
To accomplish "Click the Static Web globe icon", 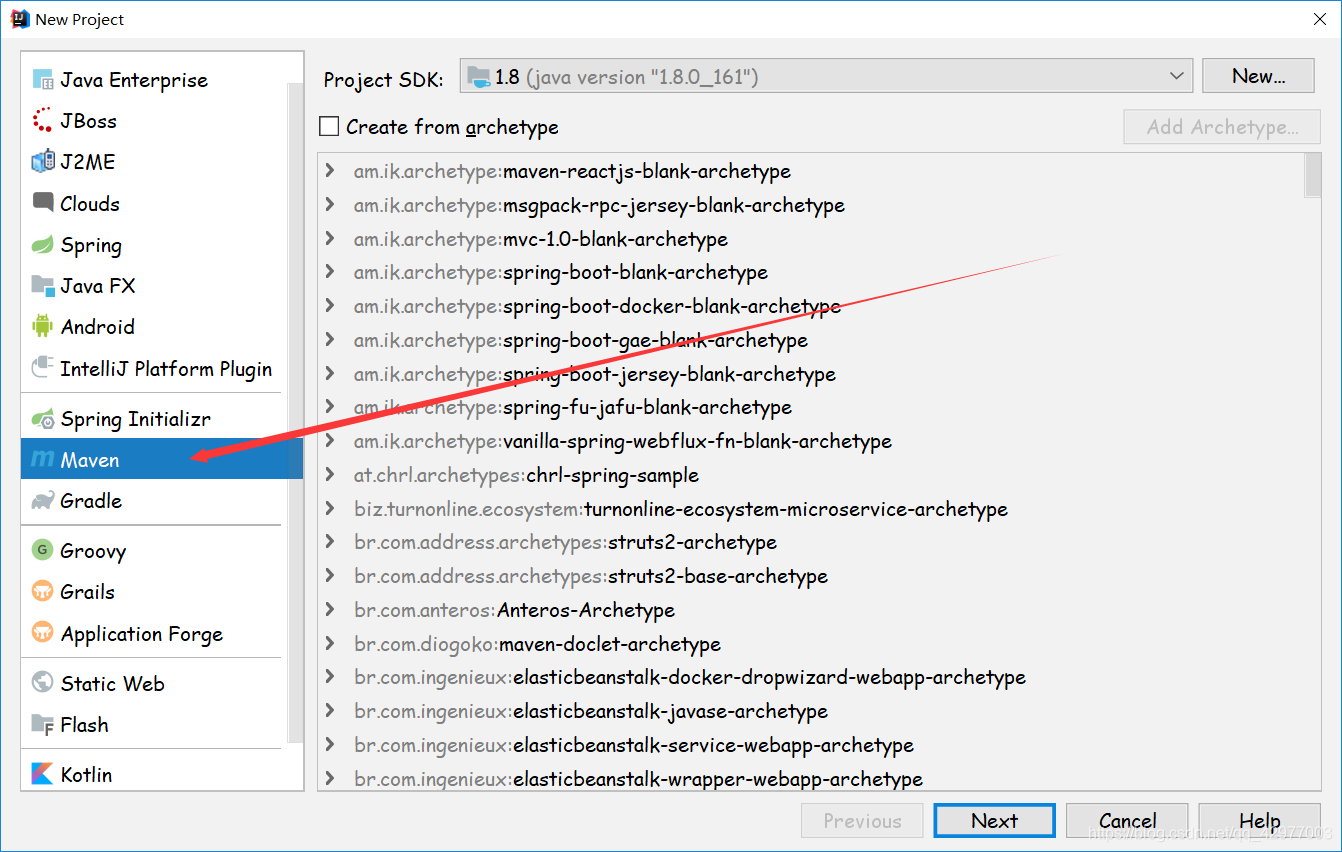I will click(42, 683).
